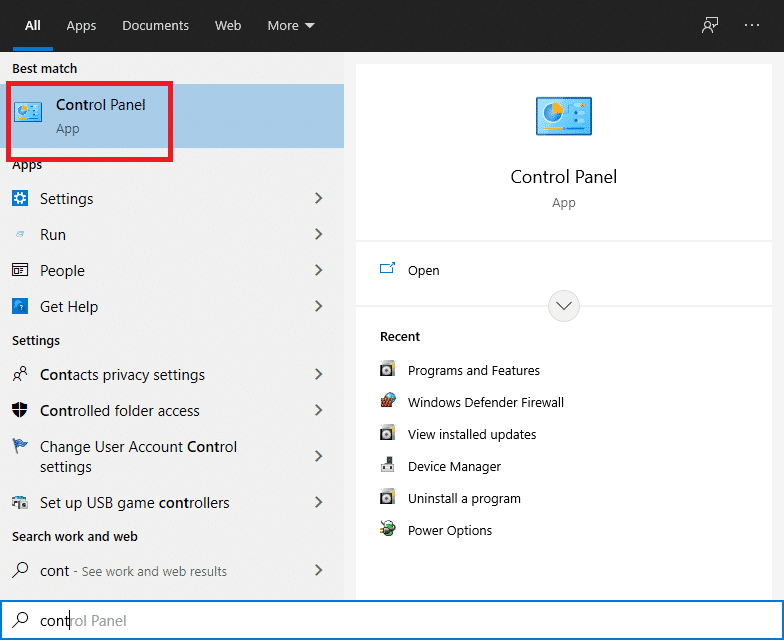Click the Power Options icon
Image resolution: width=784 pixels, height=640 pixels.
[388, 530]
